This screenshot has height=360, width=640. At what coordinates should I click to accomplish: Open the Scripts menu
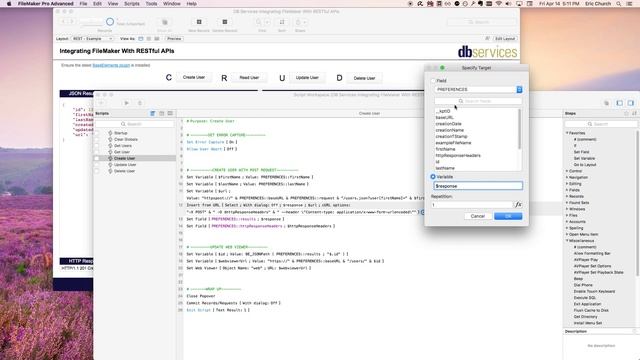[131, 4]
